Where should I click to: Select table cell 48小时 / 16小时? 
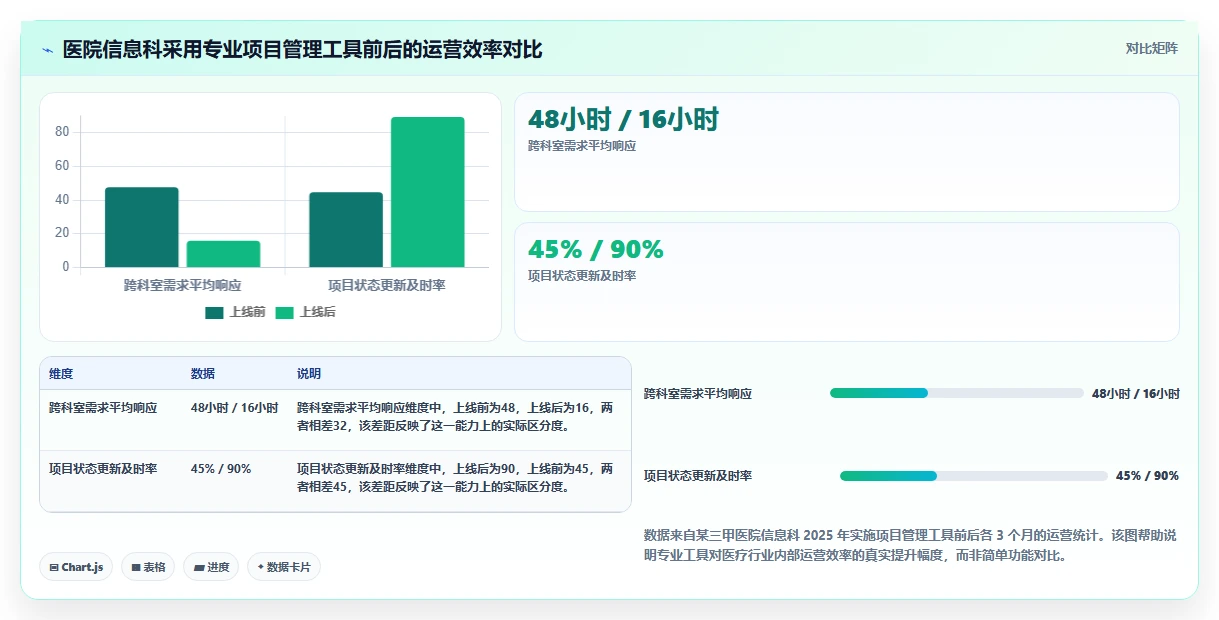tap(235, 408)
